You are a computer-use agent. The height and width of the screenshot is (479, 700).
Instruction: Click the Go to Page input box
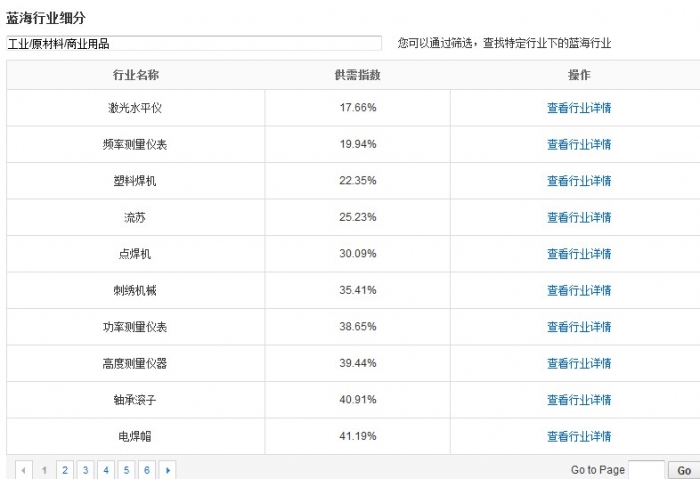point(646,470)
